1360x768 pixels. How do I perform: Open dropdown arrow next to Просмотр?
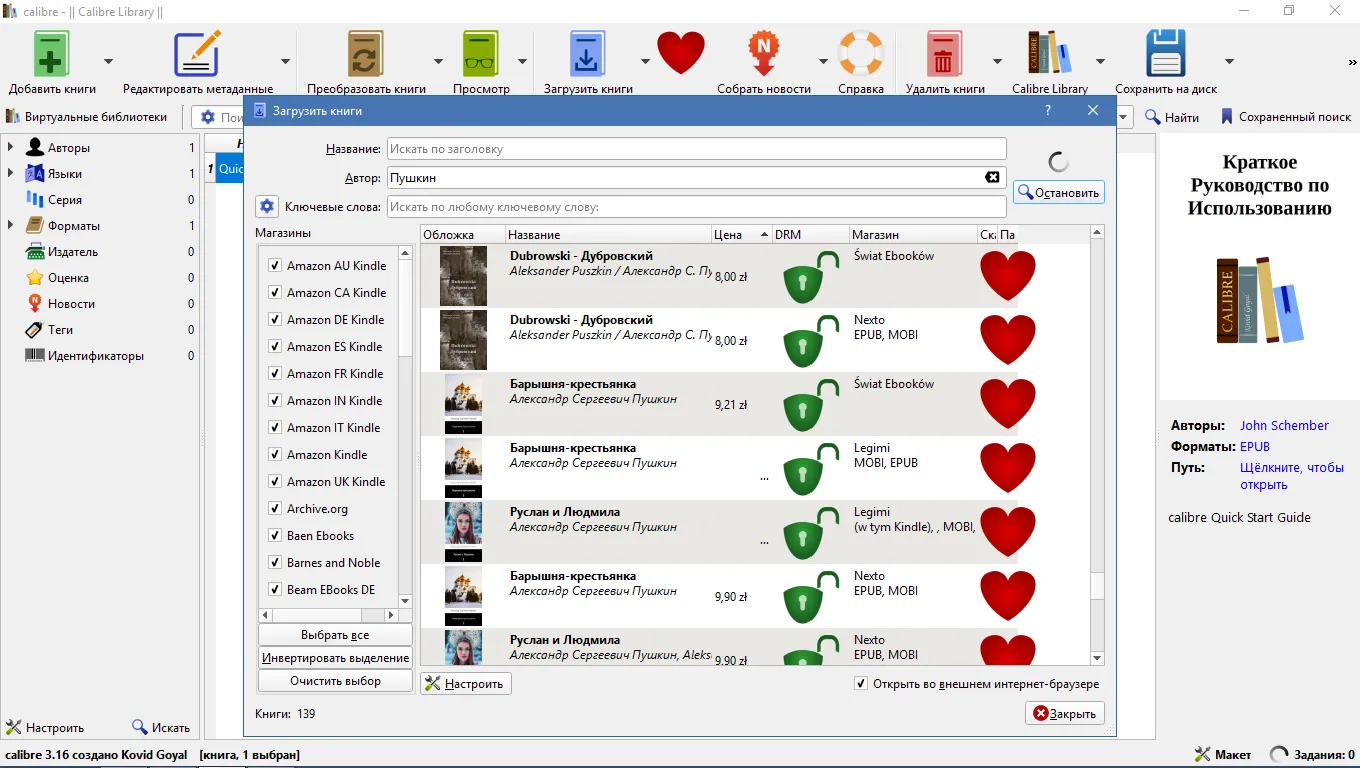pos(522,60)
